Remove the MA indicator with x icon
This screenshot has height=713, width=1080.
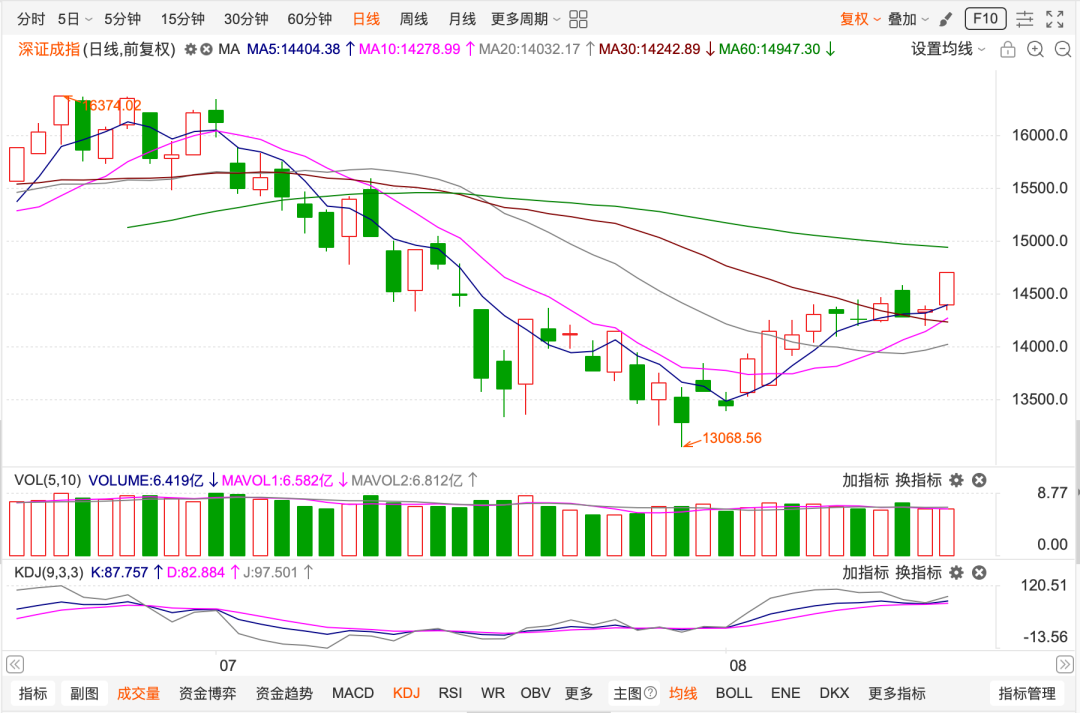(x=206, y=50)
